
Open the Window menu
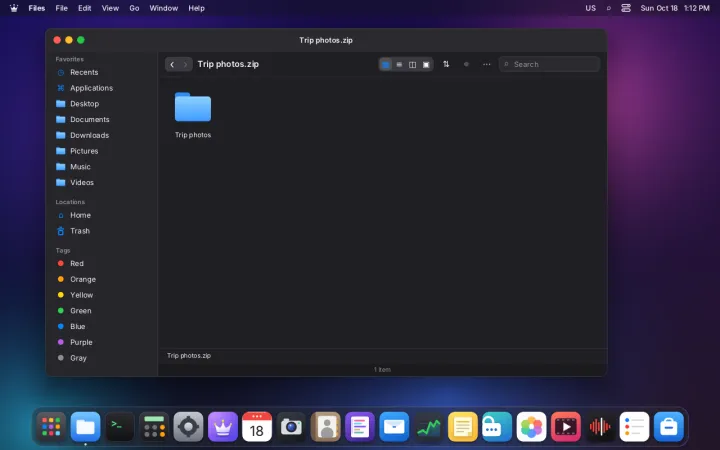pyautogui.click(x=163, y=8)
